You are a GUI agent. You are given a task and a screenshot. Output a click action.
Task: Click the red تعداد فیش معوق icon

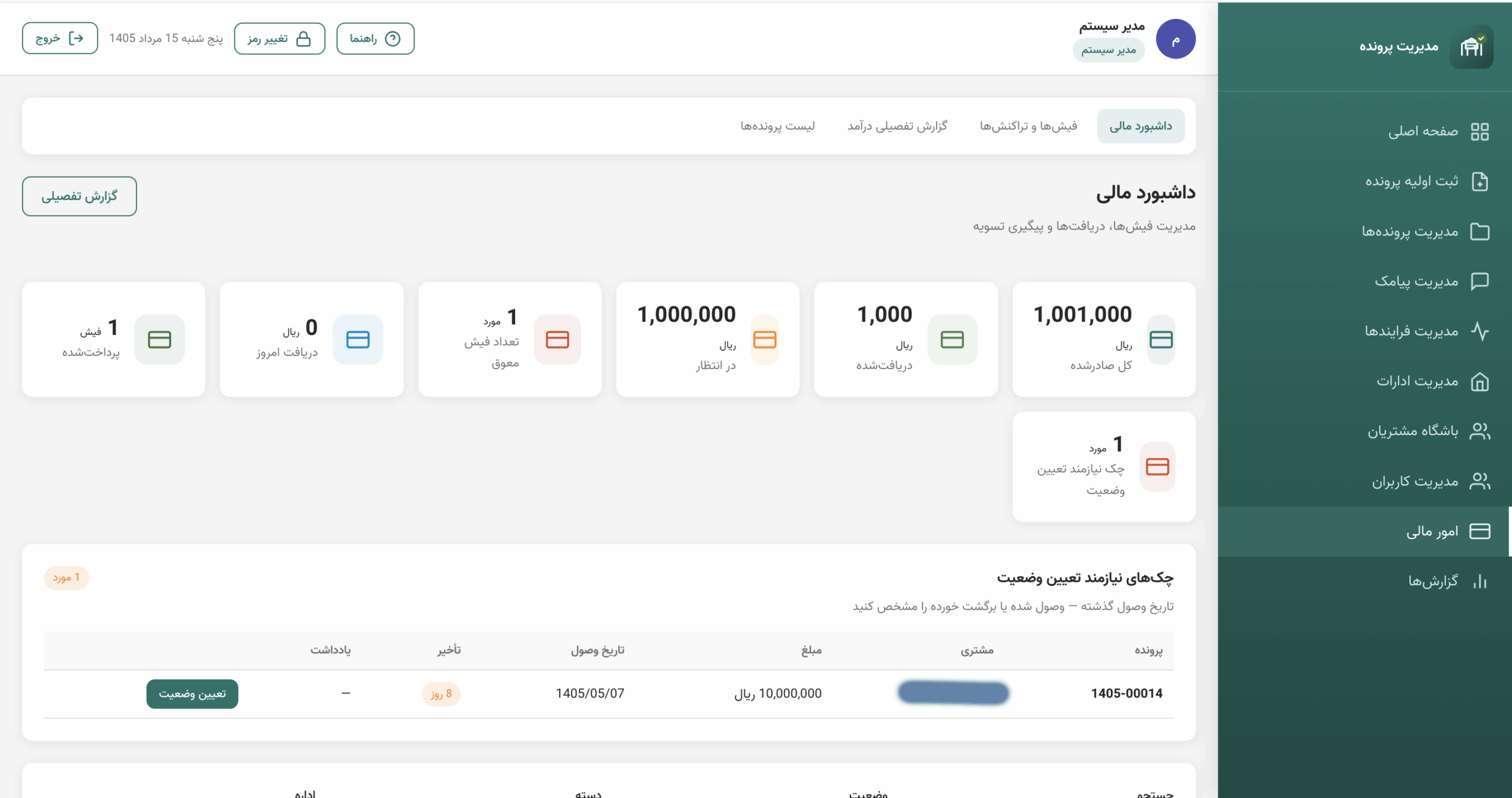coord(557,340)
